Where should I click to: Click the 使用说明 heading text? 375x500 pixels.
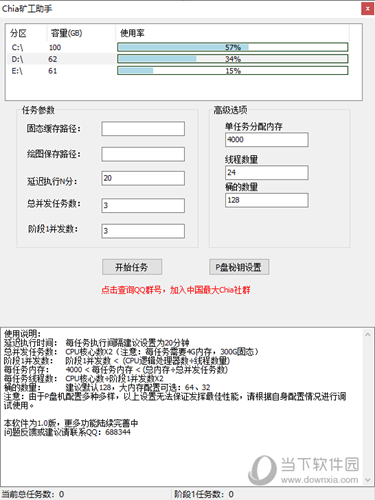pyautogui.click(x=22, y=334)
